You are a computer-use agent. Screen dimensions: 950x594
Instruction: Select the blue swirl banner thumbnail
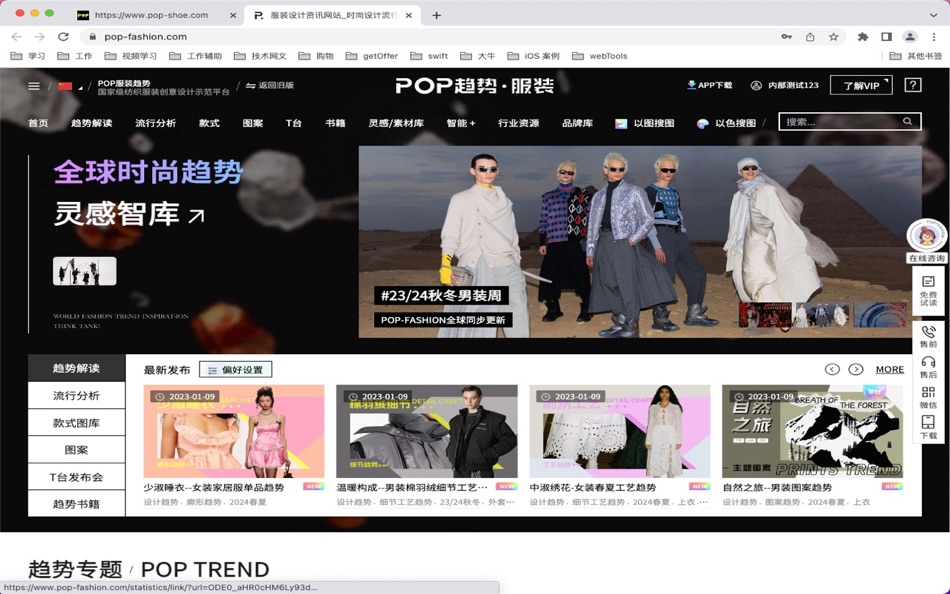point(880,315)
